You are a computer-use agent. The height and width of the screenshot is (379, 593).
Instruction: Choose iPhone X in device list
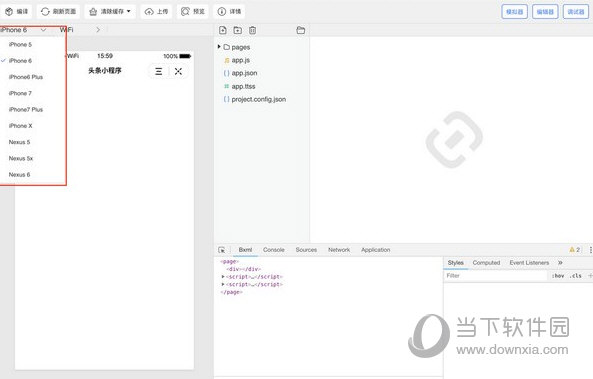(x=20, y=126)
